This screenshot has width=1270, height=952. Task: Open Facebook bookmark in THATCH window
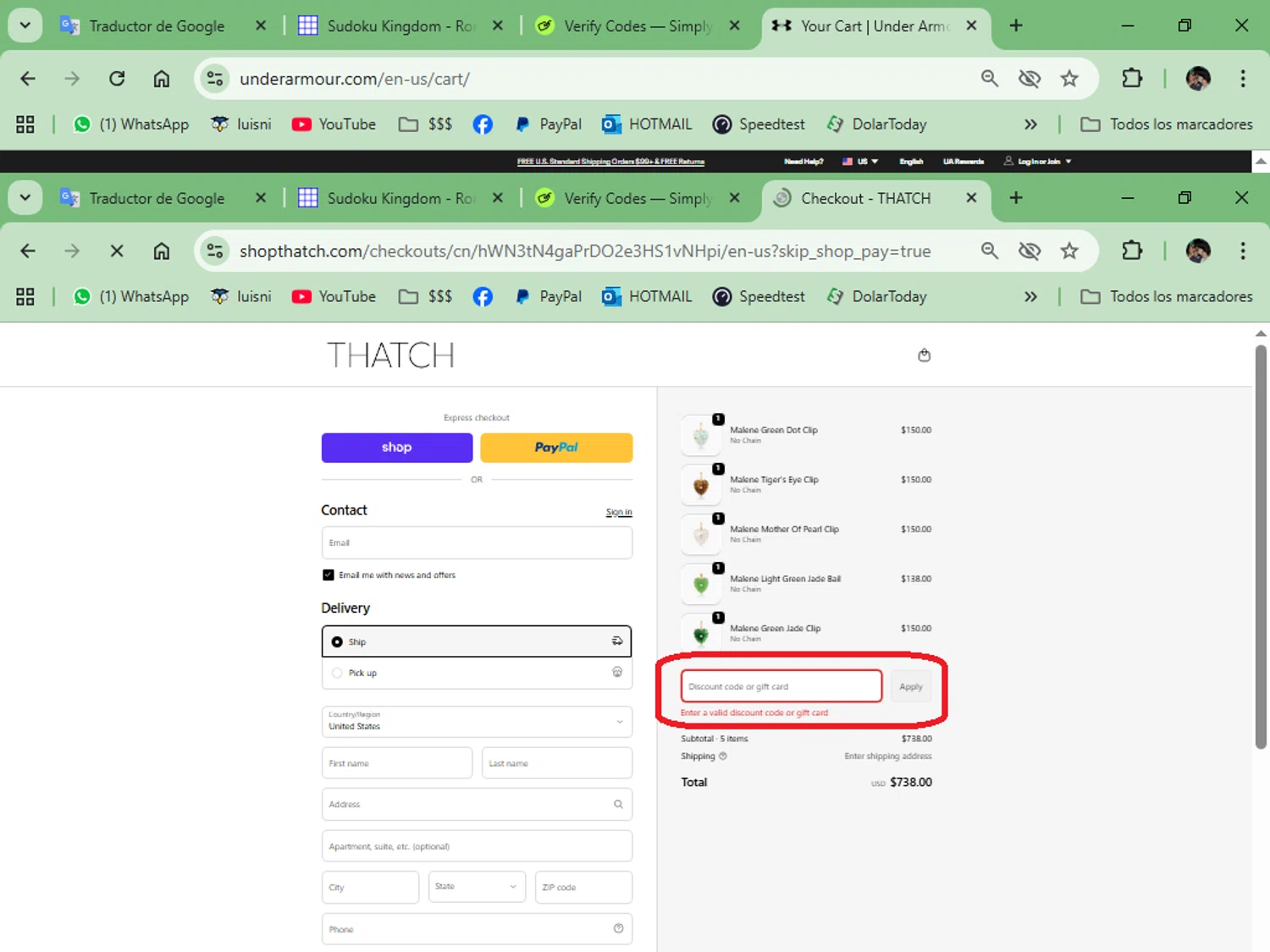(483, 297)
